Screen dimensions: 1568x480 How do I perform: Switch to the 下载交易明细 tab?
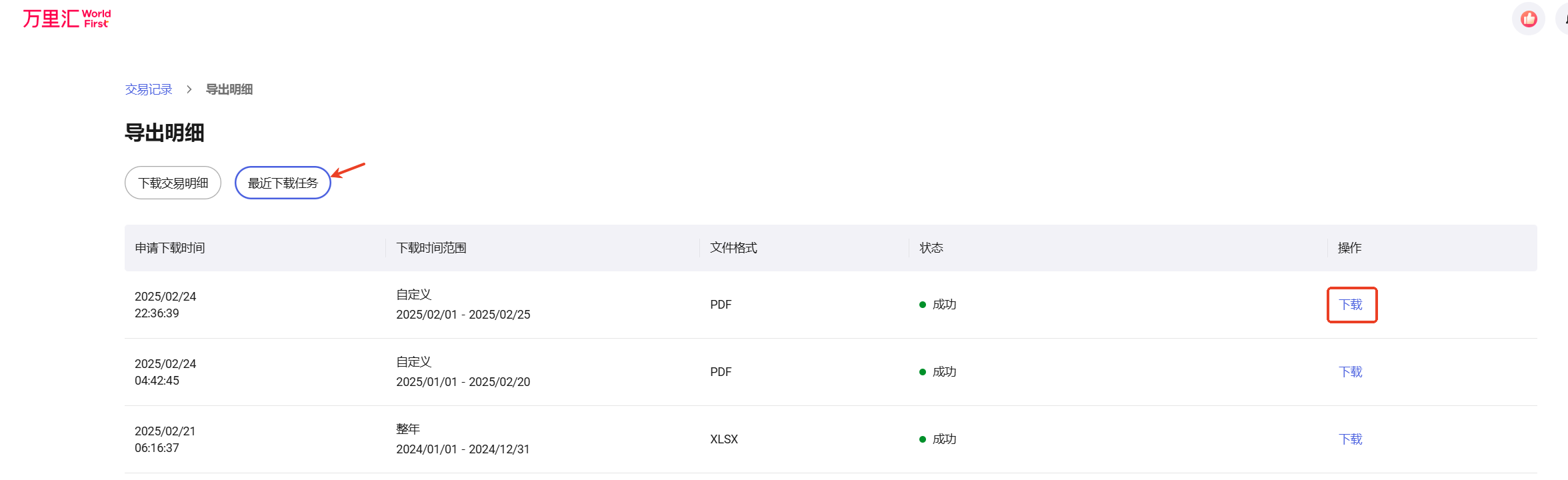(x=173, y=183)
